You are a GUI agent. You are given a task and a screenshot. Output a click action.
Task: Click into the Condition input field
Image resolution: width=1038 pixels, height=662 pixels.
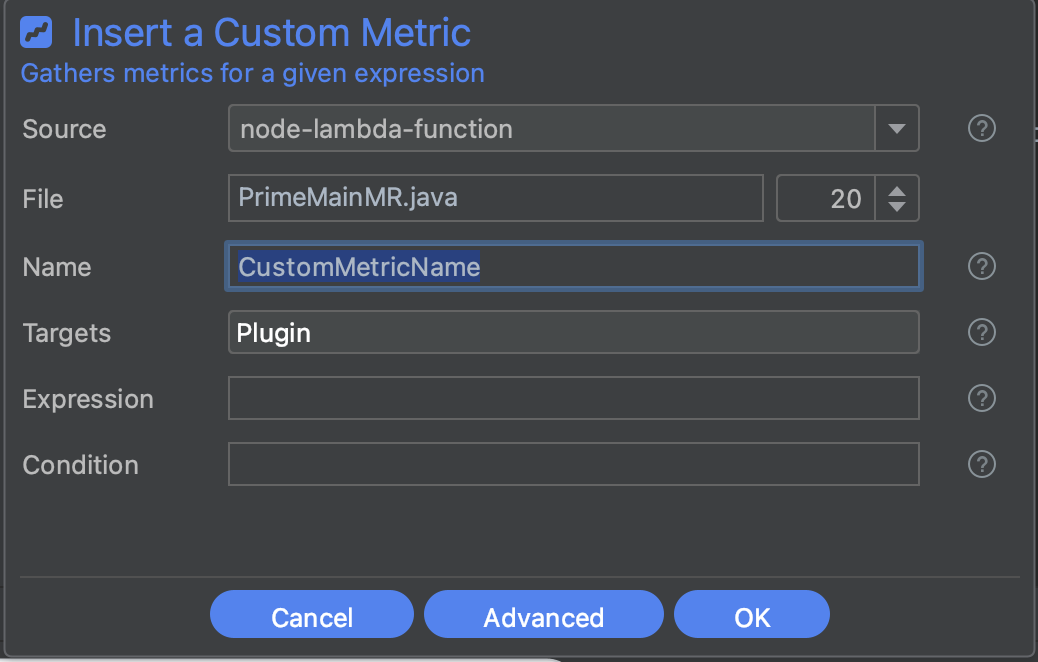573,464
